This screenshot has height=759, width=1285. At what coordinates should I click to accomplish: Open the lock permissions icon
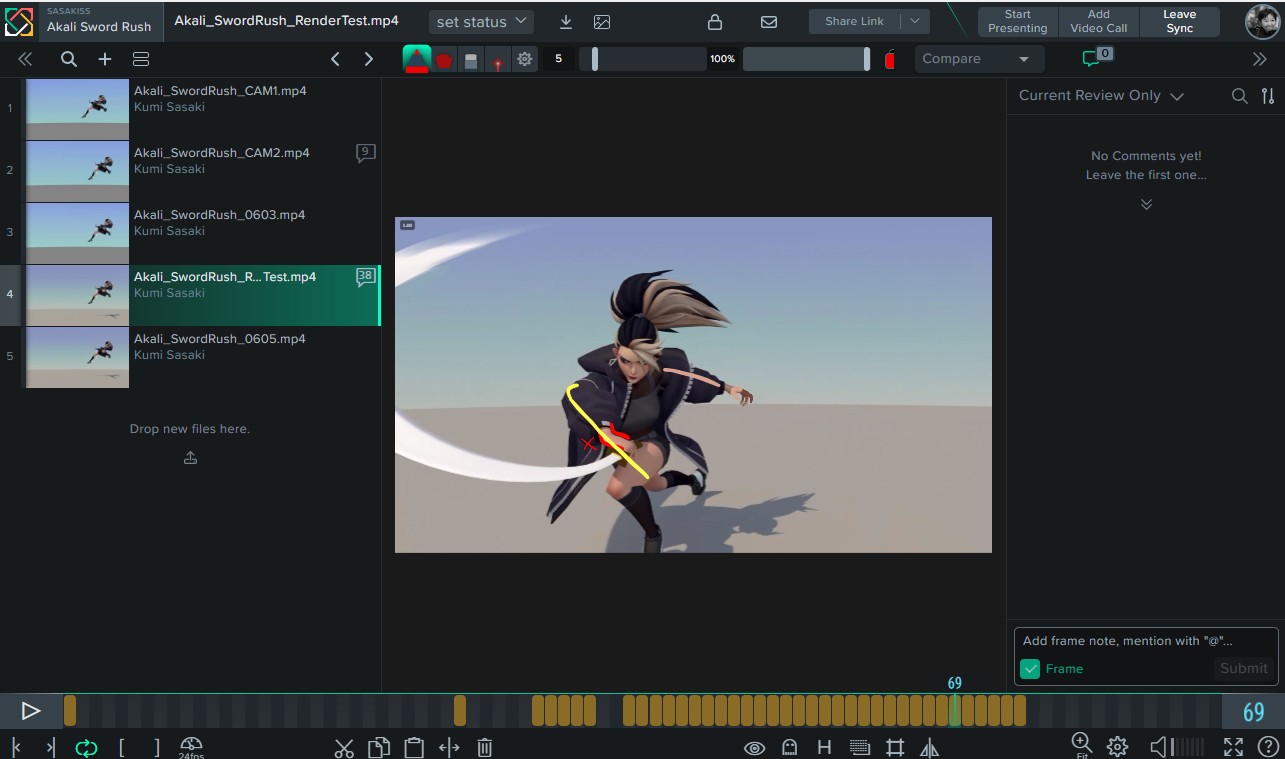tap(715, 22)
